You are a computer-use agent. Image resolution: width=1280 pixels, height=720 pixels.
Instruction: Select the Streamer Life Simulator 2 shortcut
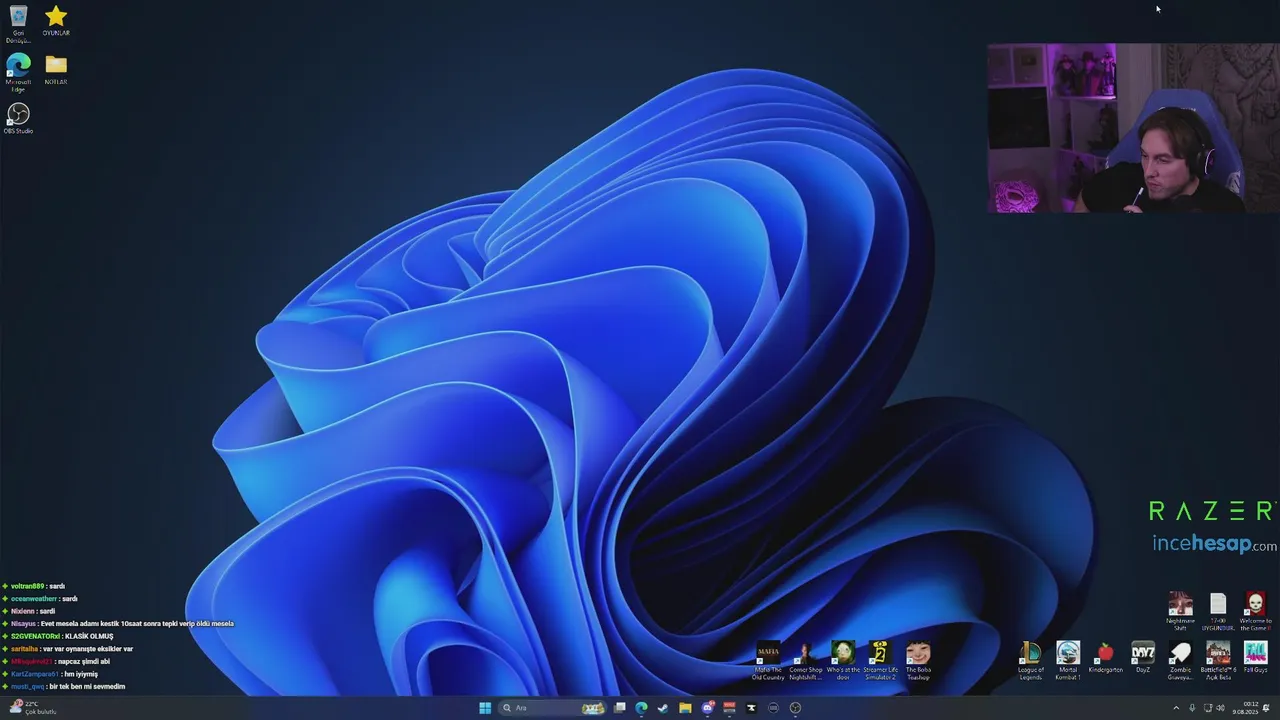pos(880,662)
